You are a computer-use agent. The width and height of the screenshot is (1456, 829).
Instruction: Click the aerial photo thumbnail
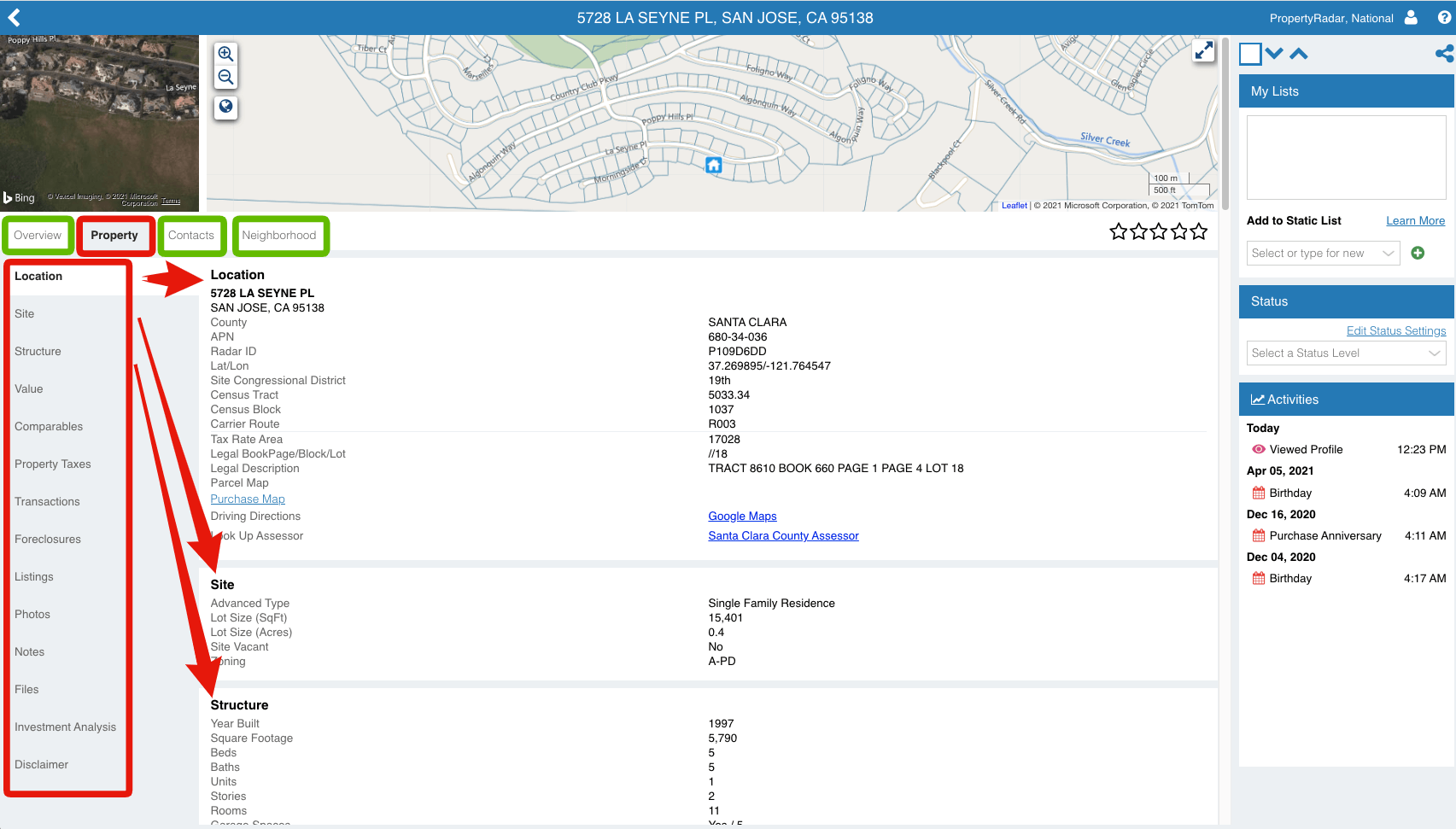pyautogui.click(x=99, y=123)
